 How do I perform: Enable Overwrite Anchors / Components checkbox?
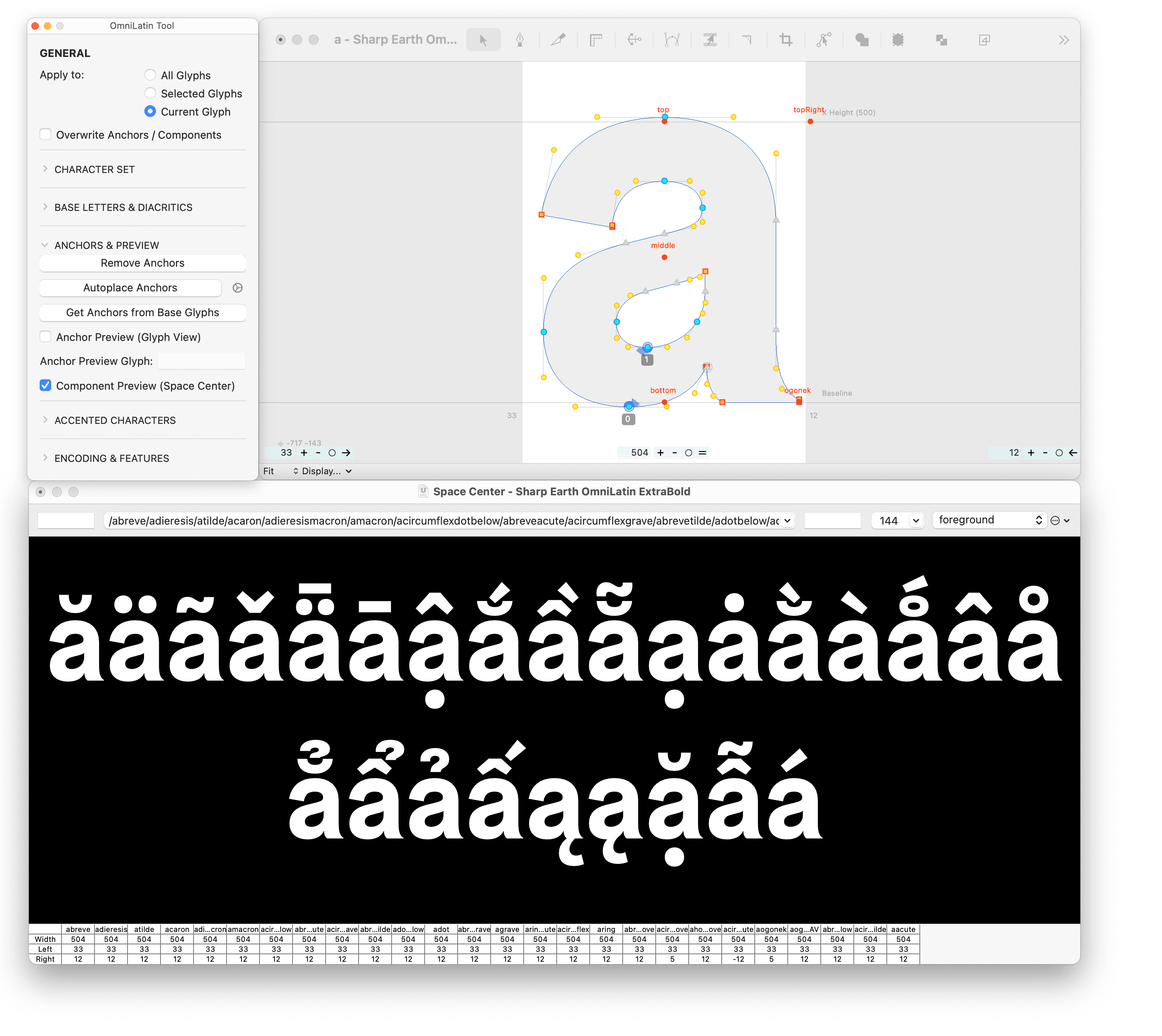[46, 135]
